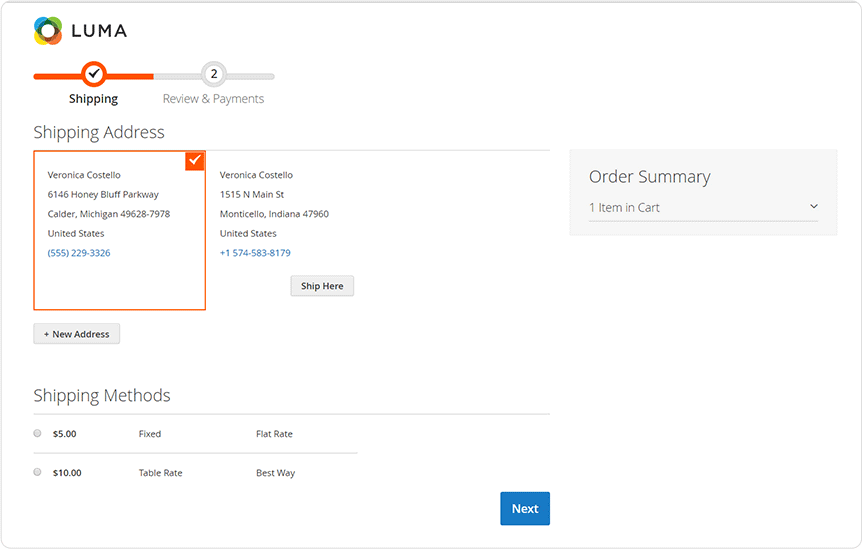Click phone link (555) 229-3326
Viewport: 862px width, 549px height.
tap(79, 253)
